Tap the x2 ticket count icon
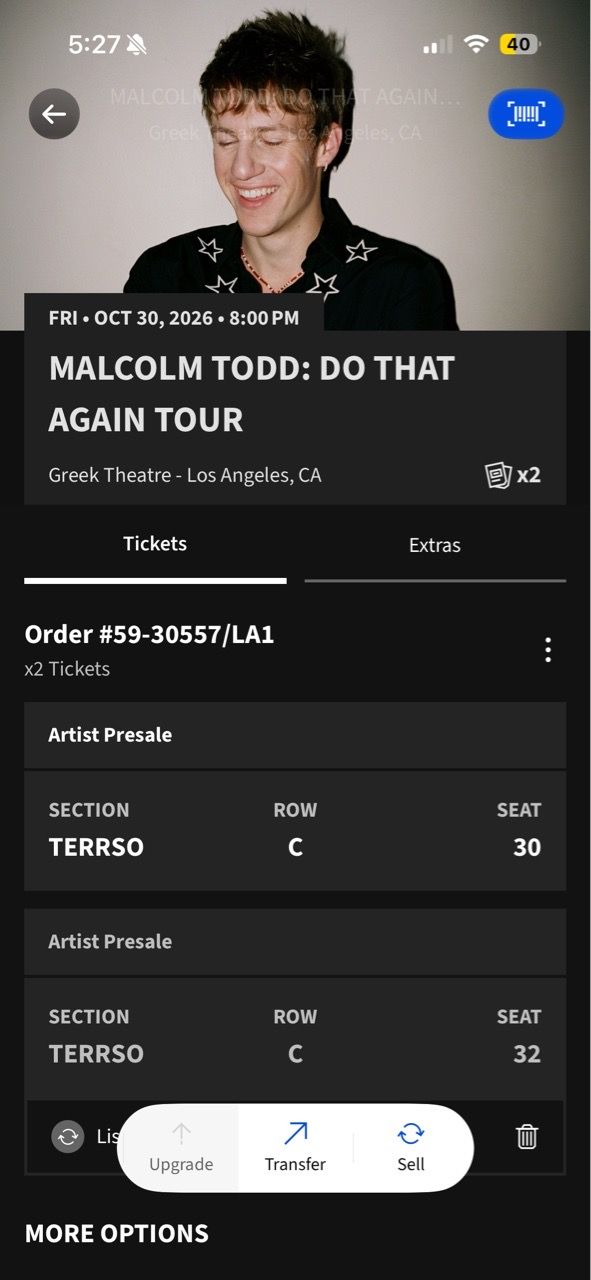This screenshot has width=591, height=1280. point(513,475)
